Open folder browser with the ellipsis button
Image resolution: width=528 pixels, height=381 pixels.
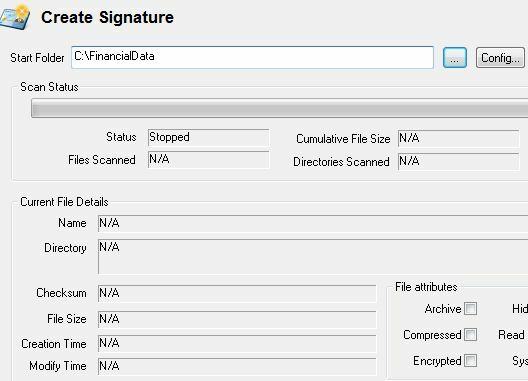tap(455, 58)
